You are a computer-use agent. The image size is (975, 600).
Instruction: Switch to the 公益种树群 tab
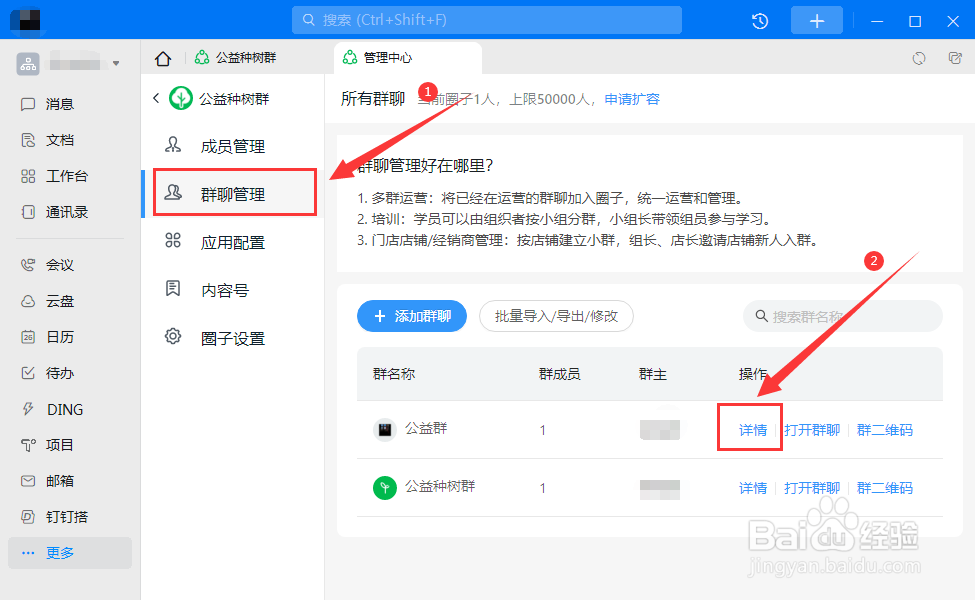click(236, 58)
